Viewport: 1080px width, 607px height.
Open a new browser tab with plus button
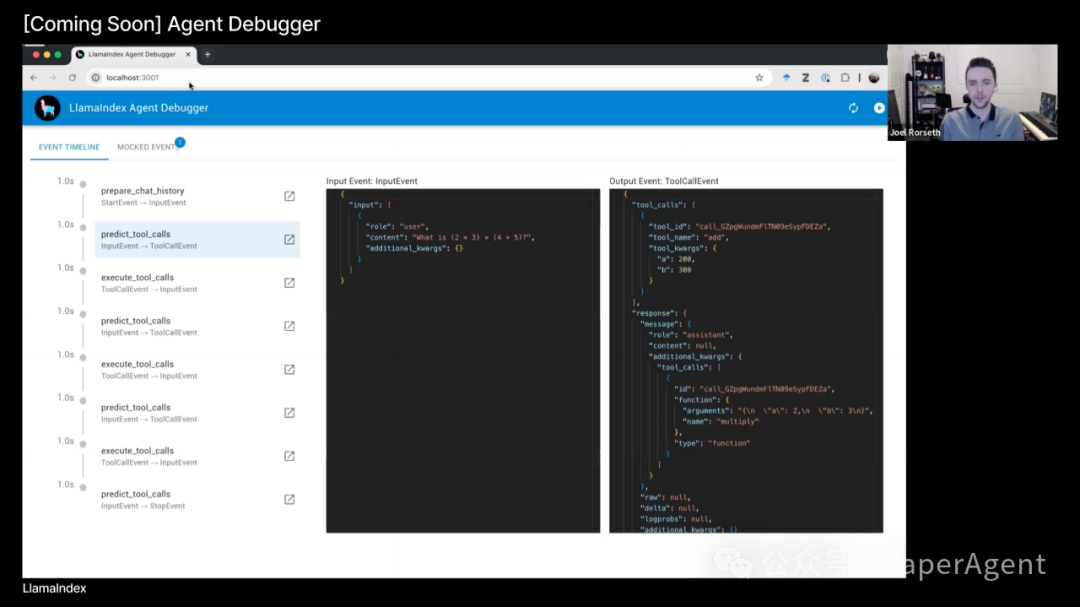(208, 54)
